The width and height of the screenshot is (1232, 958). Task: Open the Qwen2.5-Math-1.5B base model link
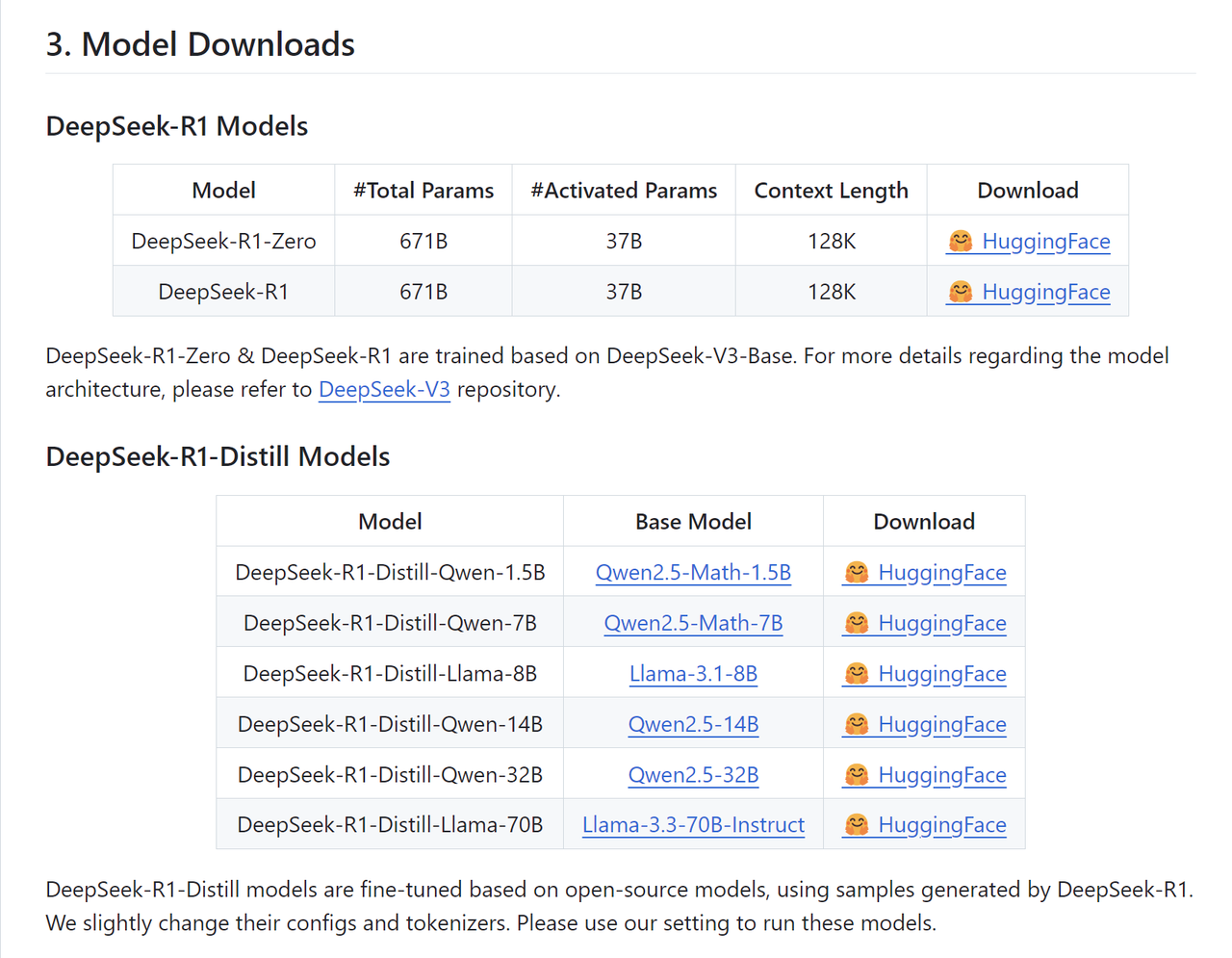tap(693, 572)
